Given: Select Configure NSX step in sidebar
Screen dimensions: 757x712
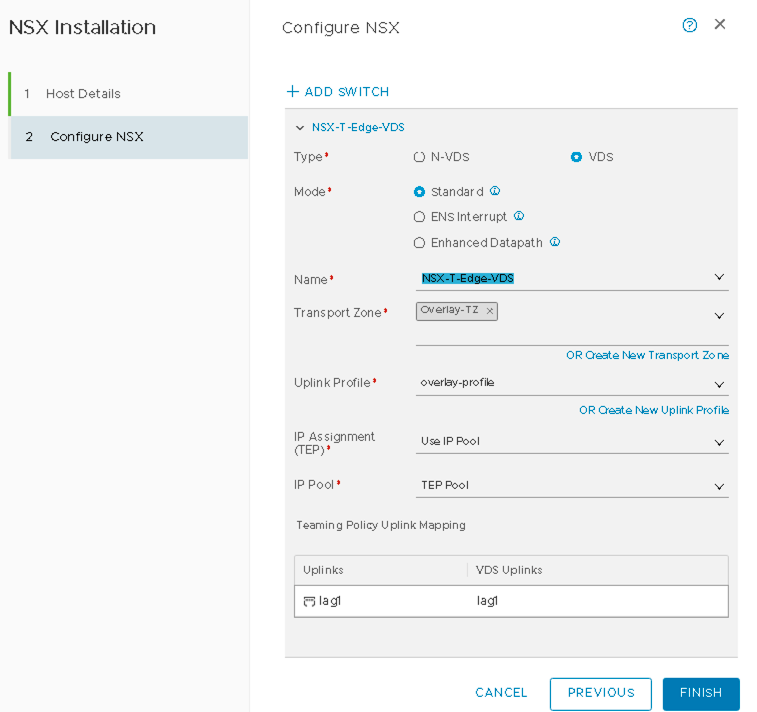Looking at the screenshot, I should 96,137.
